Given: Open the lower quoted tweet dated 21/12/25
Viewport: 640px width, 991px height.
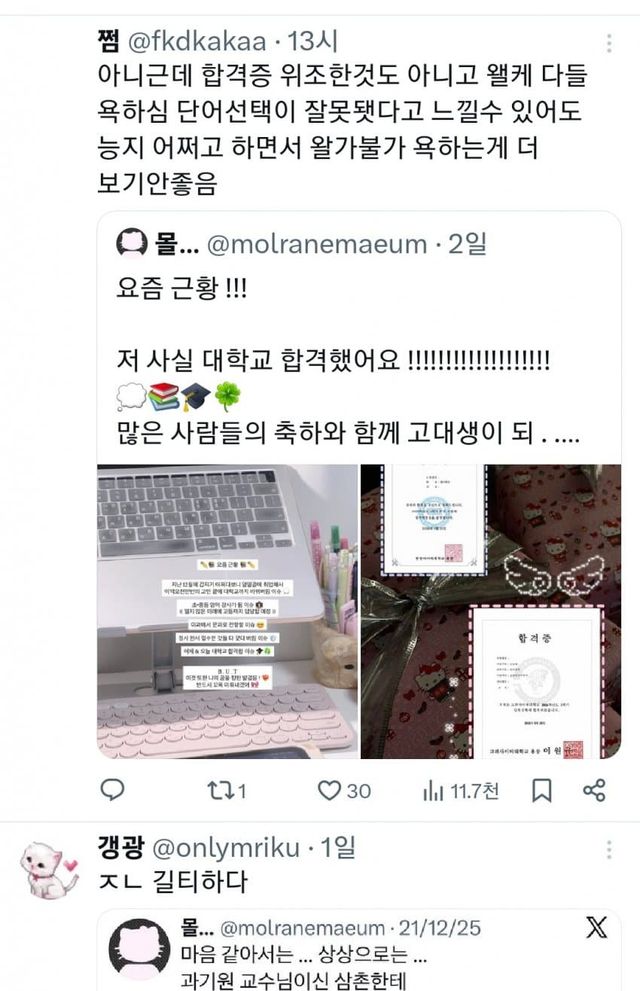Looking at the screenshot, I should pos(358,951).
